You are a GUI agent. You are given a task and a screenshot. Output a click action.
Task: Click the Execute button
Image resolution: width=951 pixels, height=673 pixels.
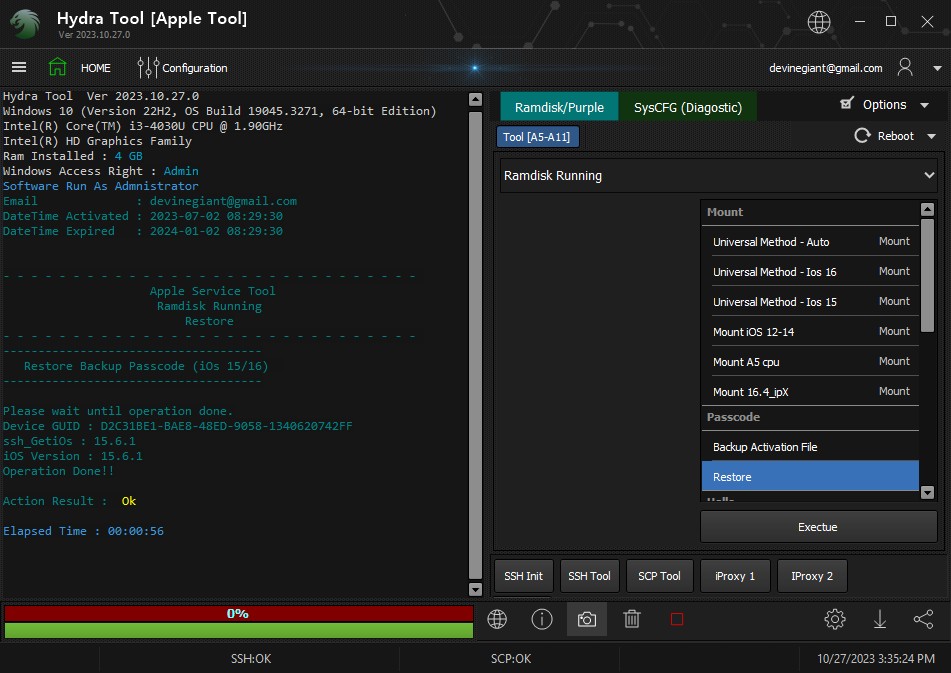(818, 527)
